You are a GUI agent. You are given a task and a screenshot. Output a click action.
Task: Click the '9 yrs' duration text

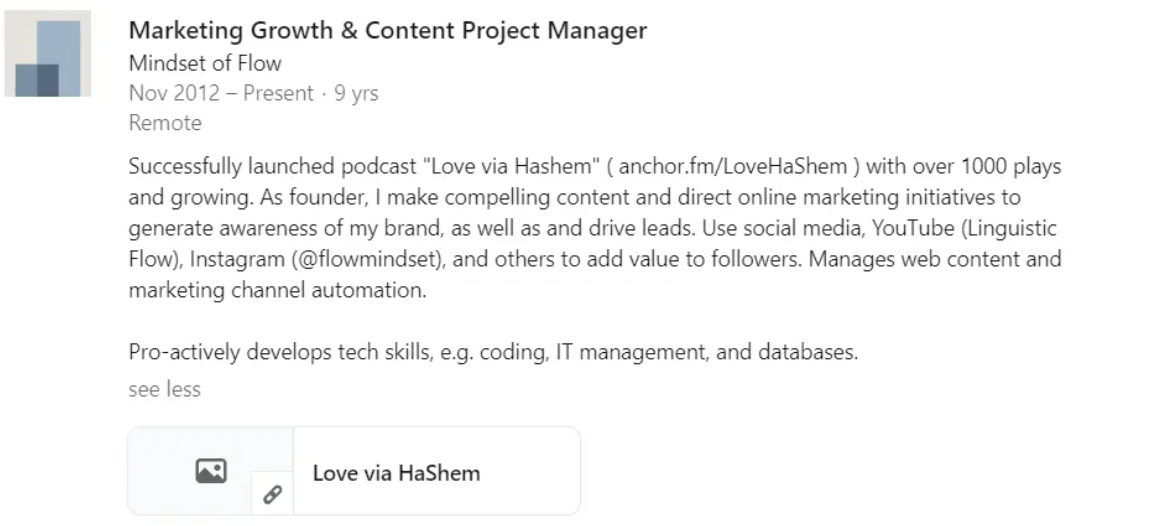pyautogui.click(x=356, y=93)
